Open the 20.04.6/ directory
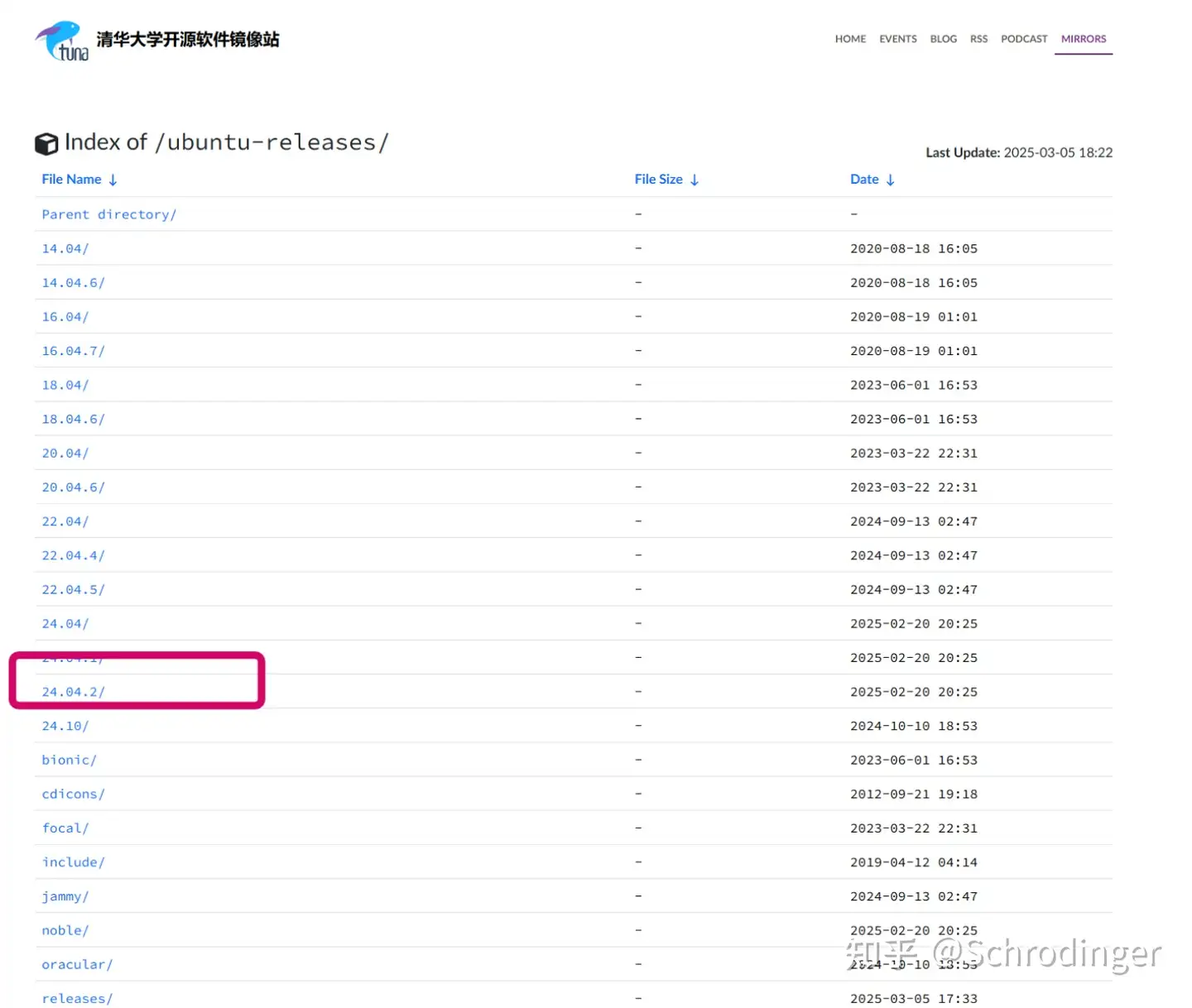The image size is (1192, 1008). pos(74,487)
